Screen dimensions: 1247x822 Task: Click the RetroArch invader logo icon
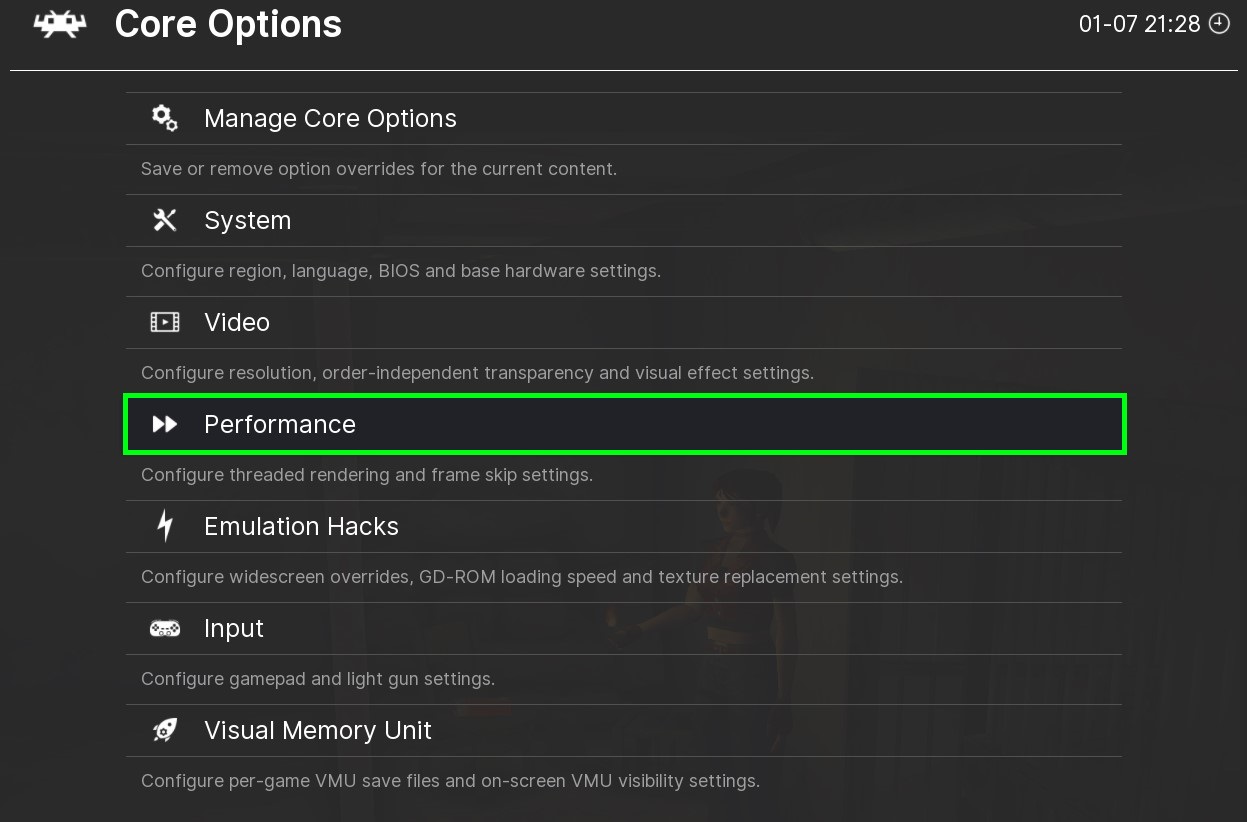(61, 24)
